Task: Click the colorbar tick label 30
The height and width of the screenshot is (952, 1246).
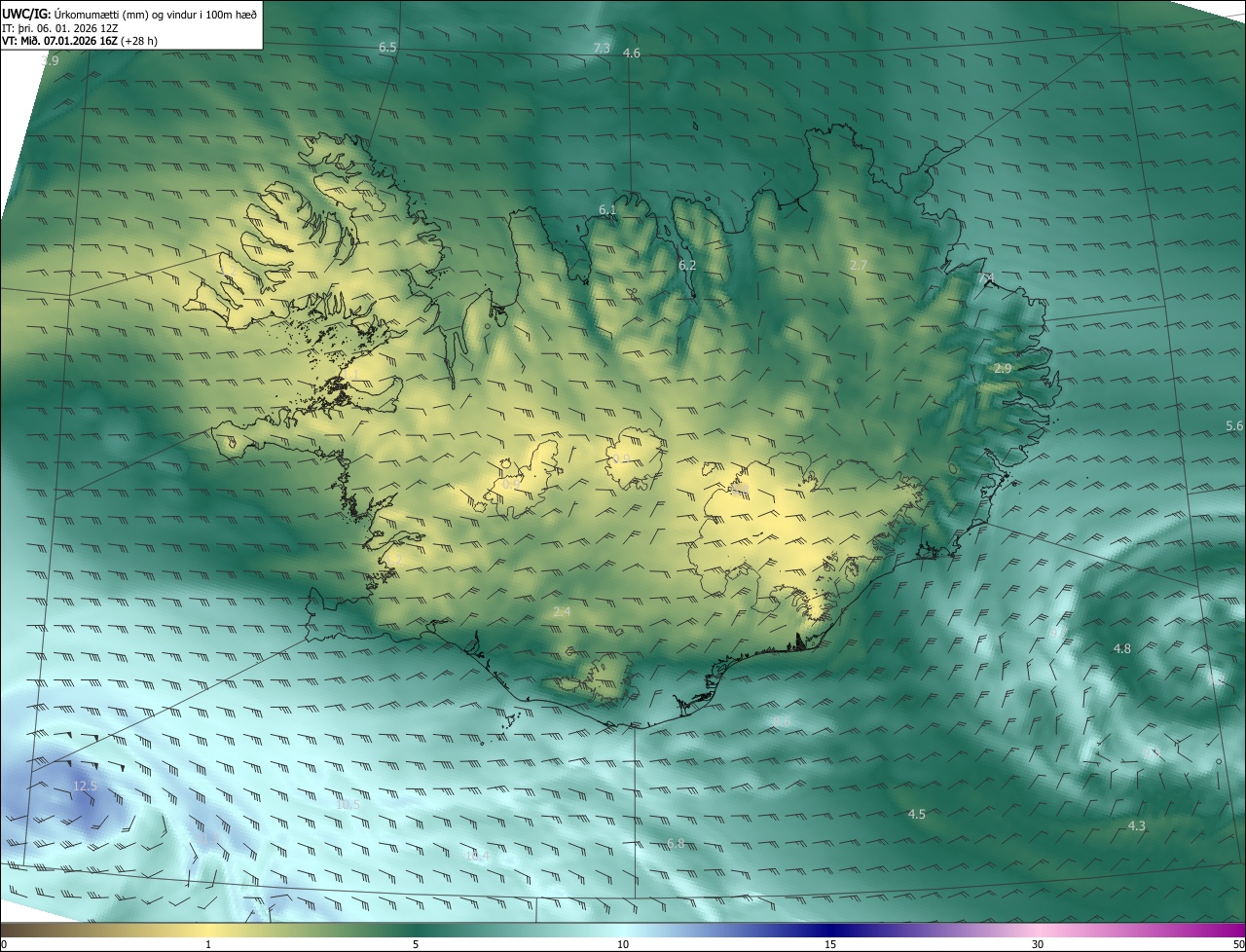Action: 1038,945
